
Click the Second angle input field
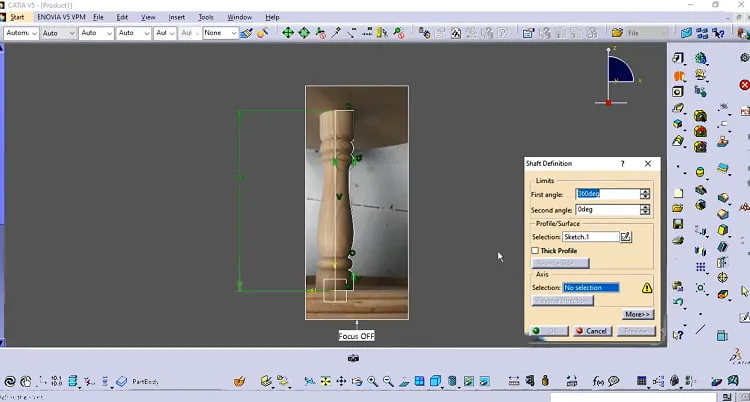(x=608, y=210)
